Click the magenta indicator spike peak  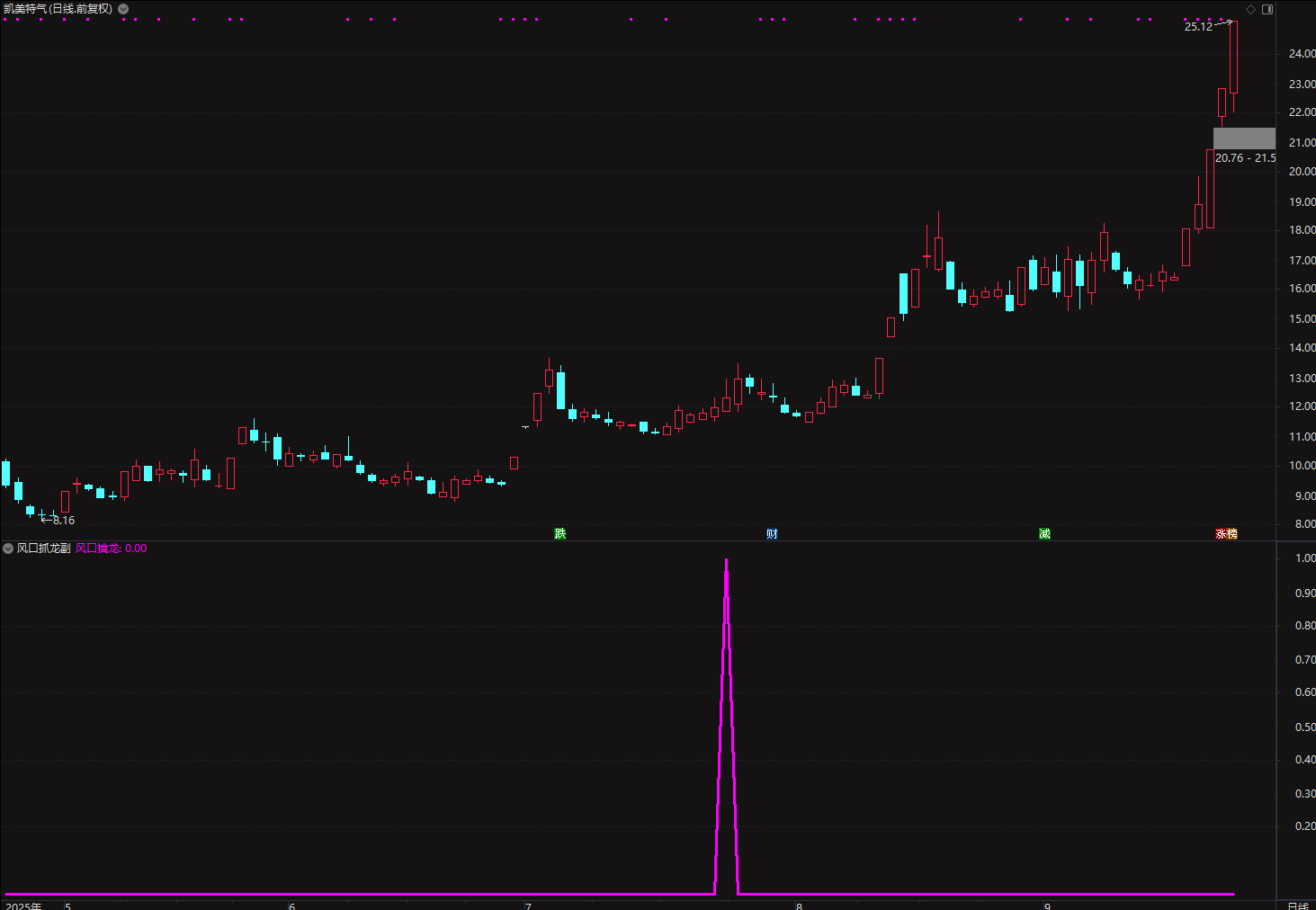[726, 561]
